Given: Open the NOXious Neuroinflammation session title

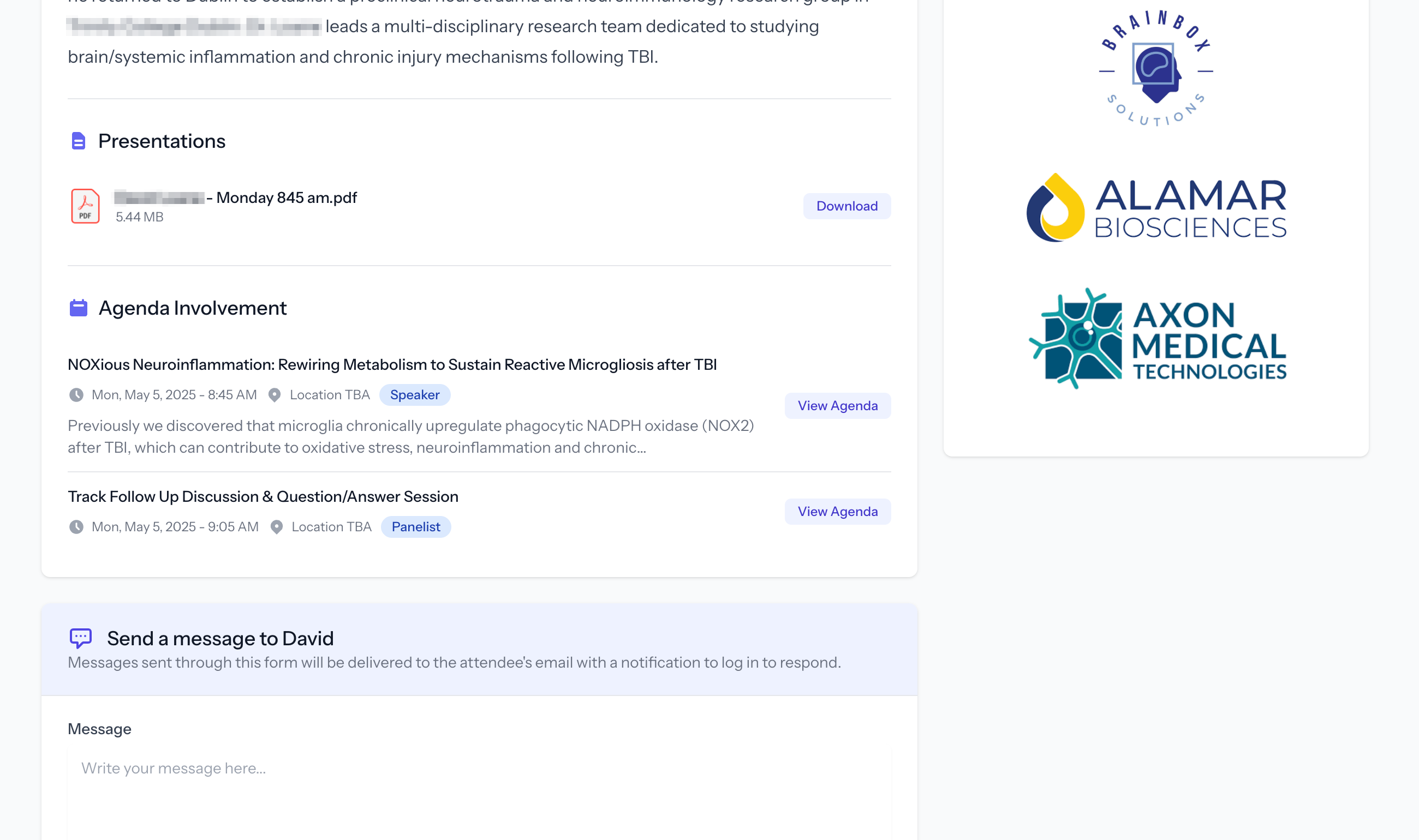Looking at the screenshot, I should 392,364.
